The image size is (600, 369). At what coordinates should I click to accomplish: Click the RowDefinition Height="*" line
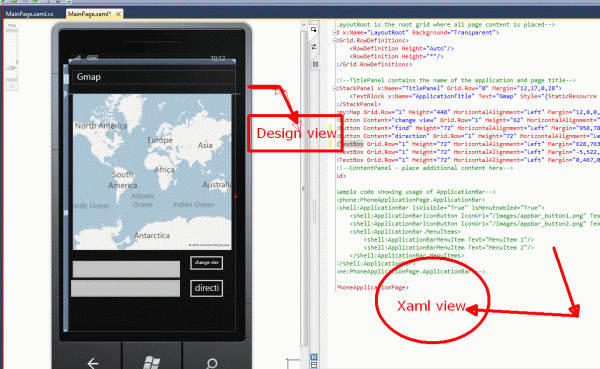click(x=396, y=57)
